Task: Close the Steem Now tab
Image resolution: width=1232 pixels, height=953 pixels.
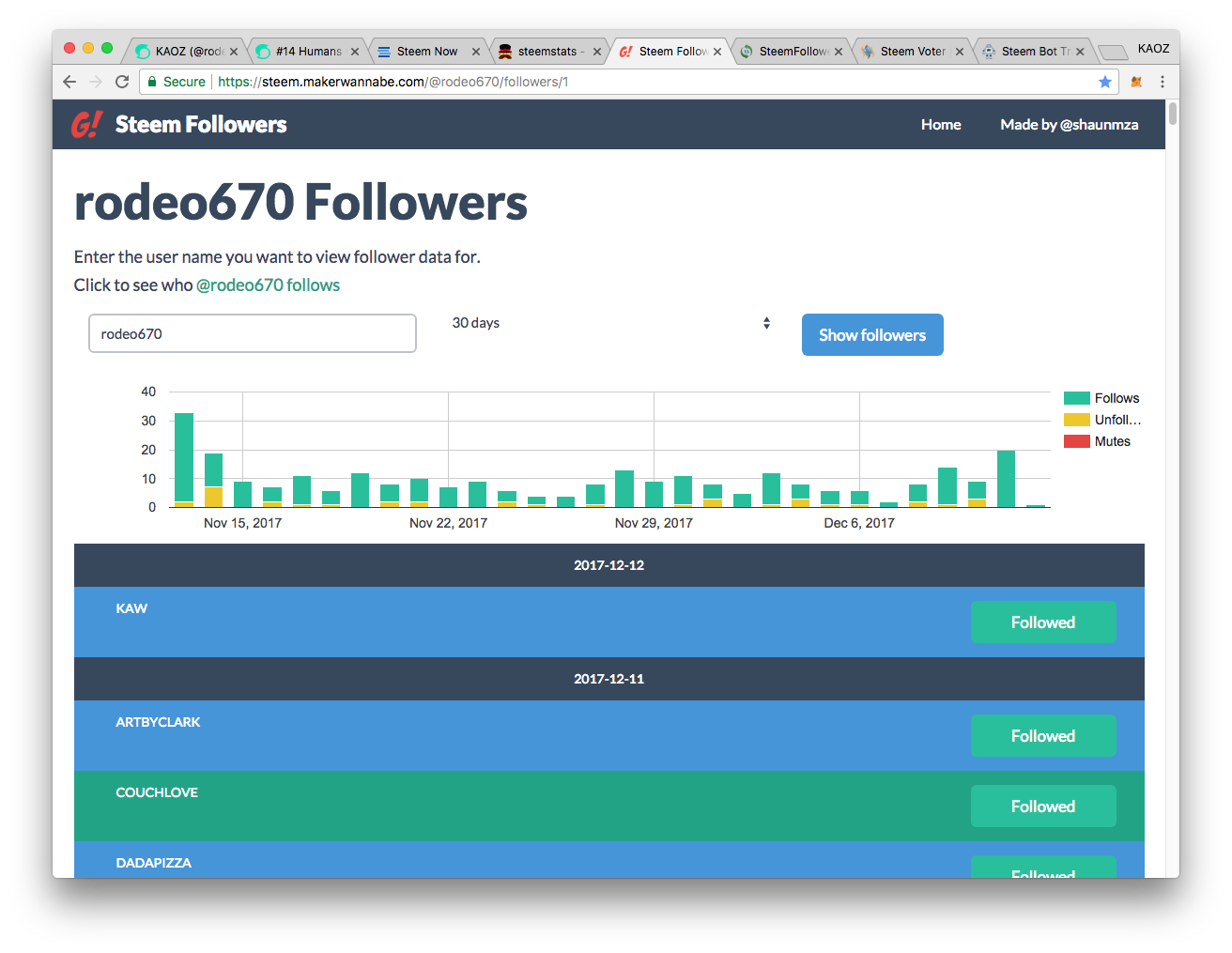Action: [x=476, y=52]
